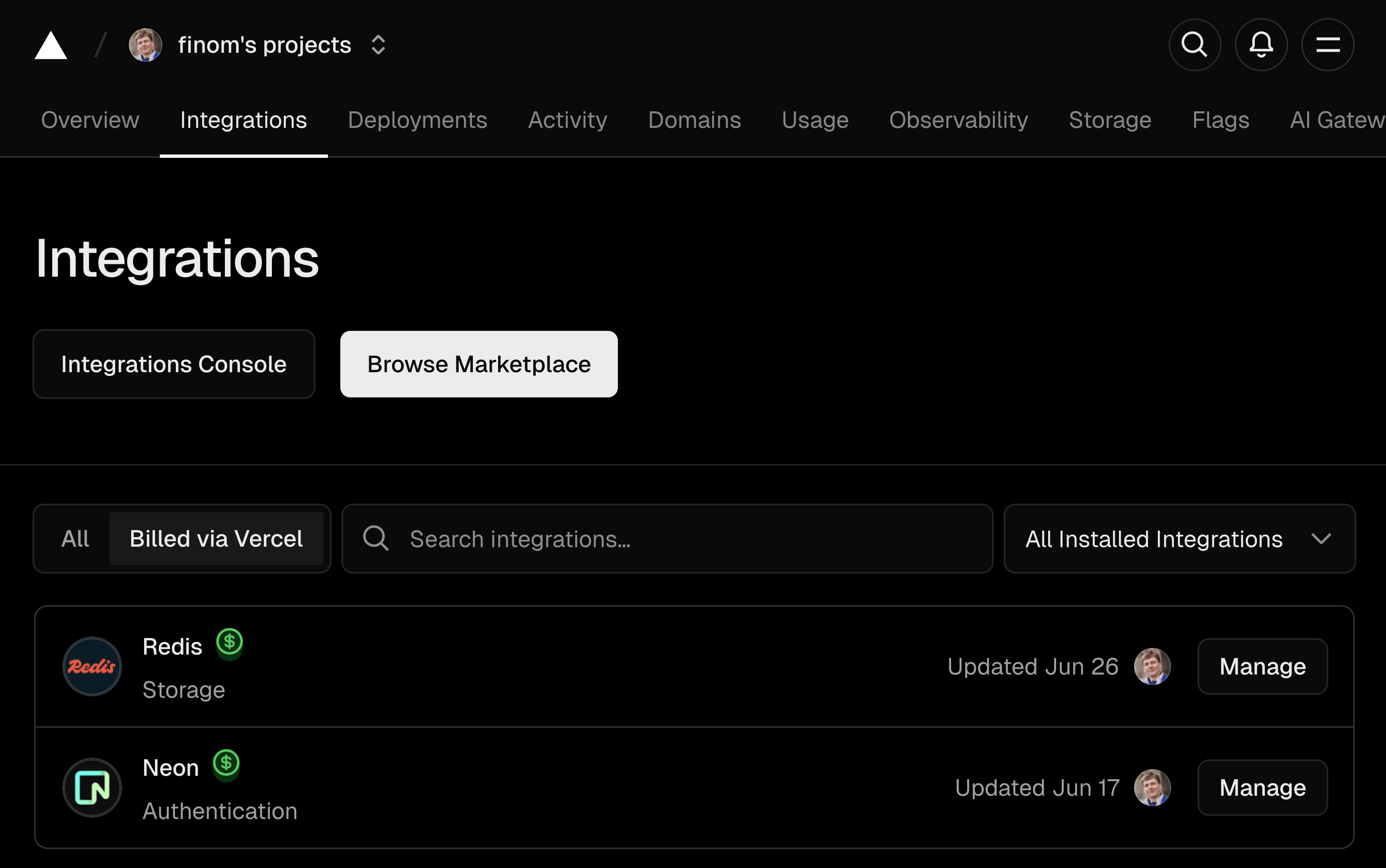This screenshot has width=1386, height=868.
Task: Open the hamburger menu top right
Action: coord(1328,44)
